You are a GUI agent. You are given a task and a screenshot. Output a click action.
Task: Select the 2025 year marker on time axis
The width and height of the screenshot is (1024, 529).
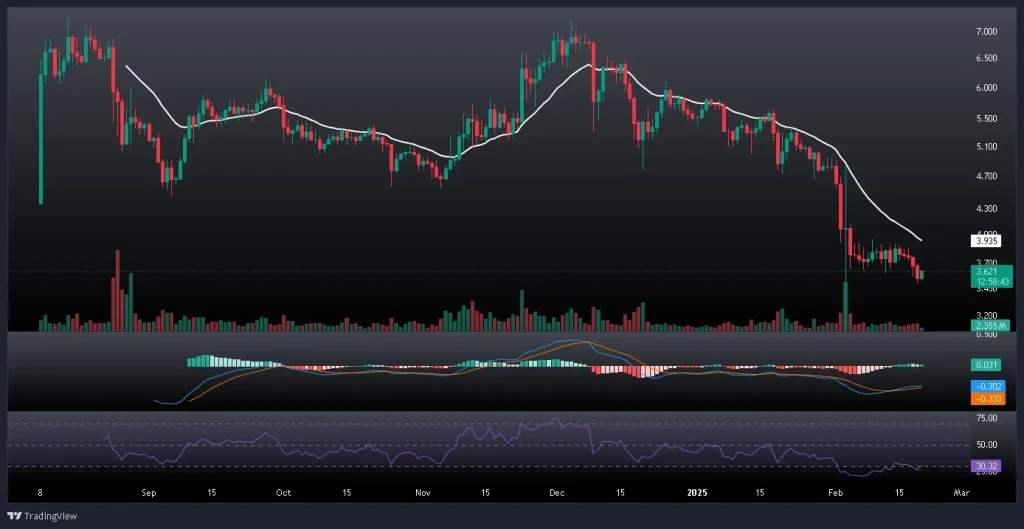[697, 493]
